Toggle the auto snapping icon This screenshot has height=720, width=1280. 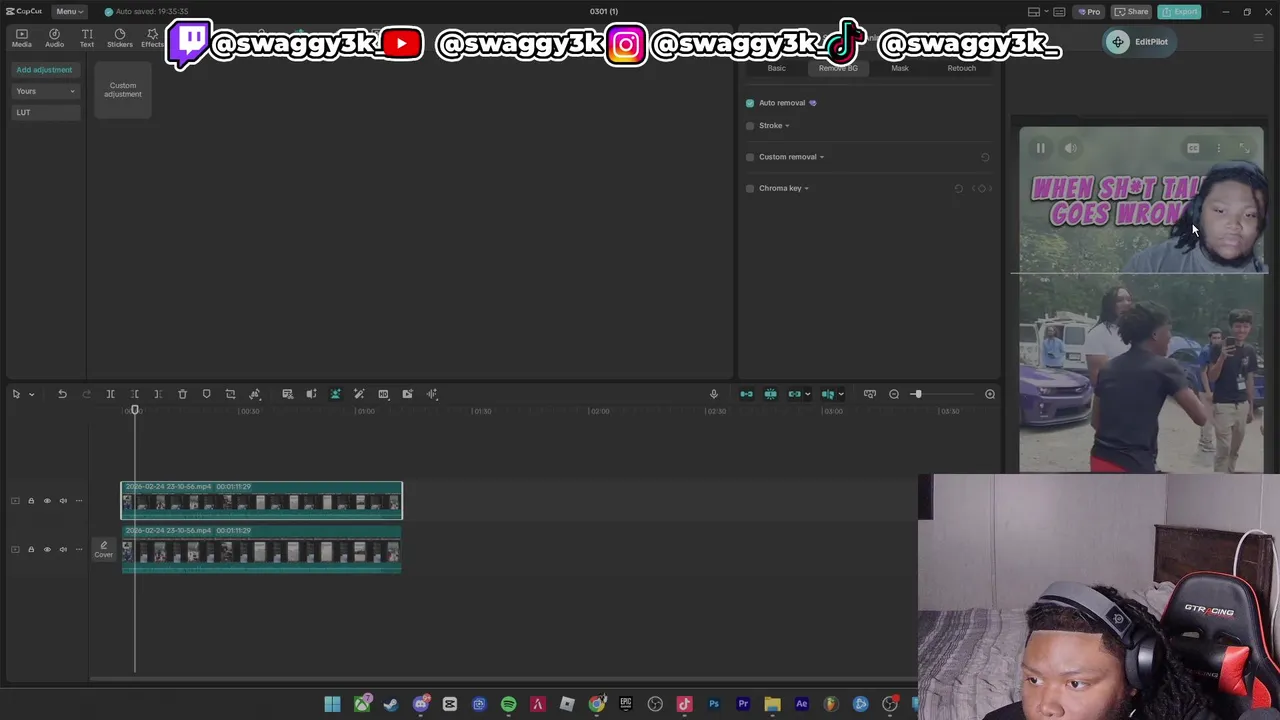pos(770,394)
